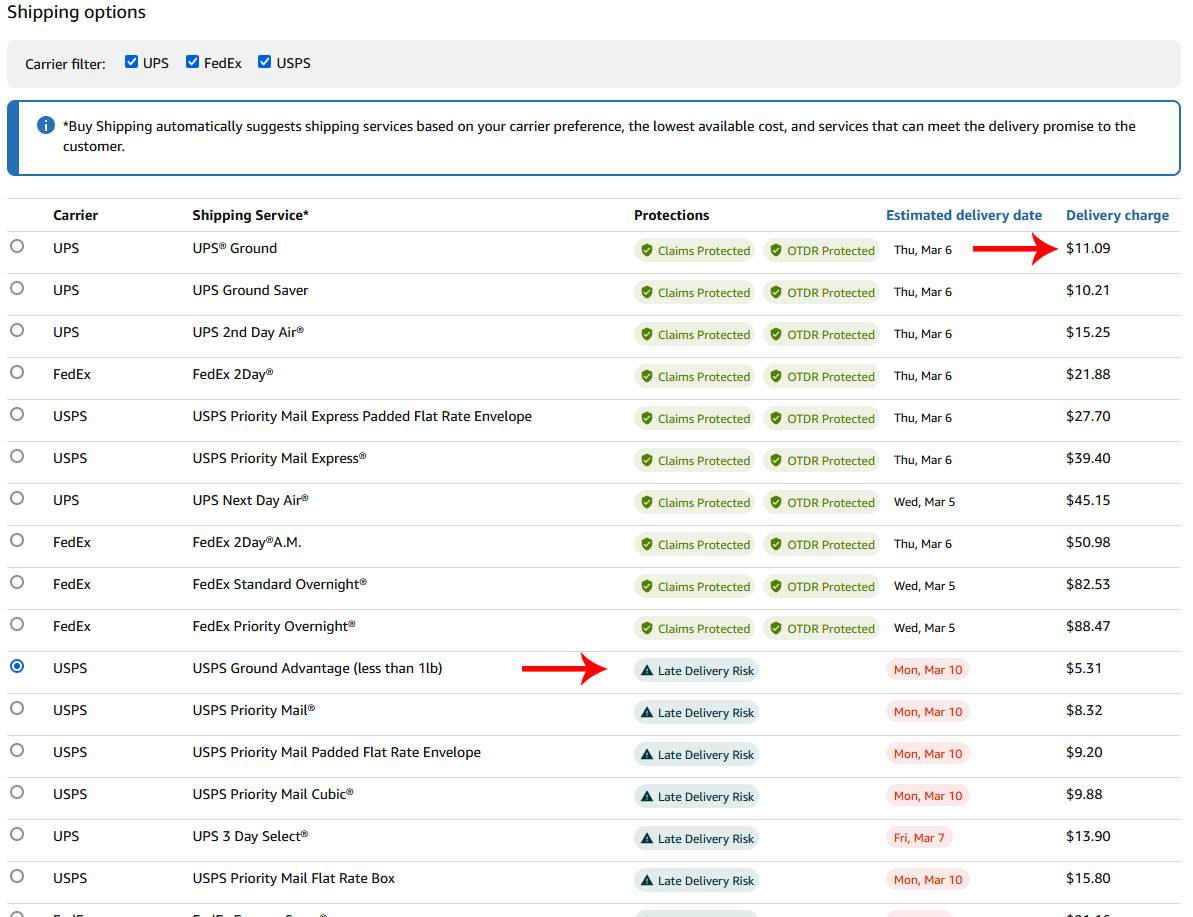Viewport: 1193px width, 917px height.
Task: Click Claims Protected shield icon in the $39.40 row
Action: coord(647,460)
